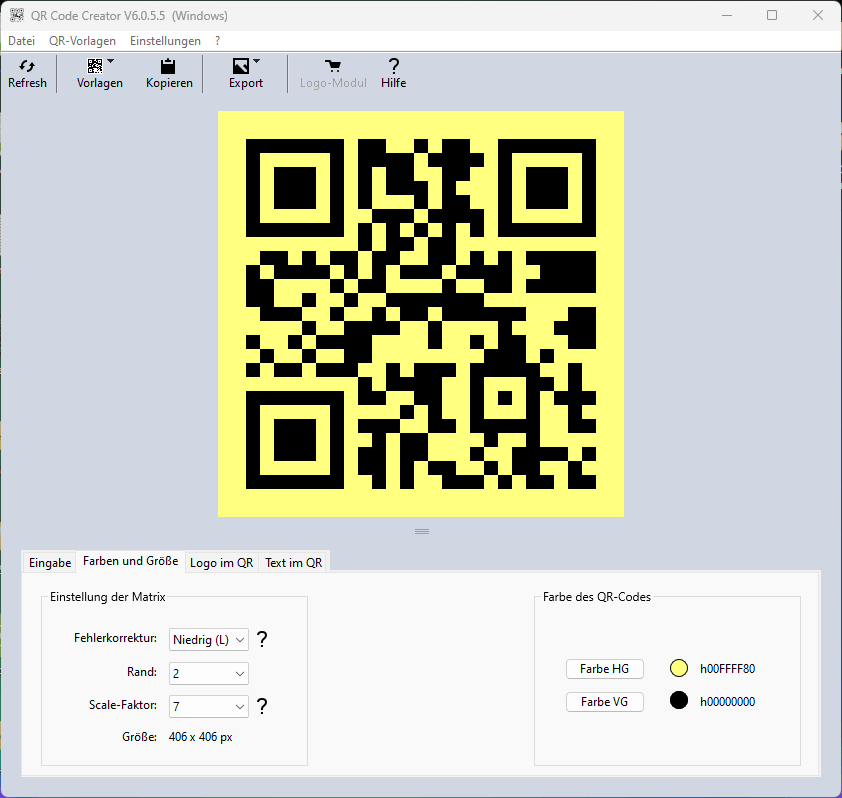Viewport: 842px width, 798px height.
Task: Select the Farben und Größe tab
Action: [x=130, y=561]
